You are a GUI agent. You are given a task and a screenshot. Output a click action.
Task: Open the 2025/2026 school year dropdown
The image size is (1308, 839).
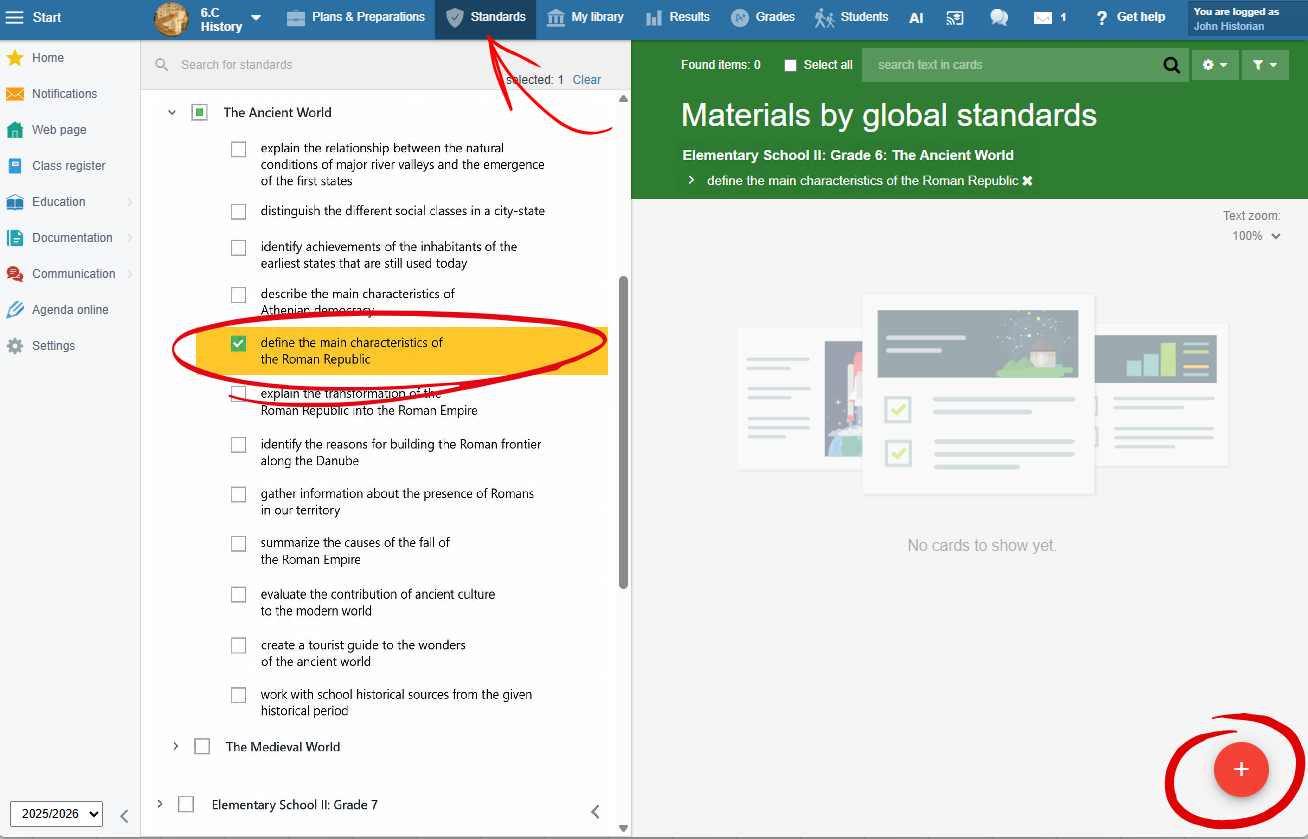click(x=56, y=814)
